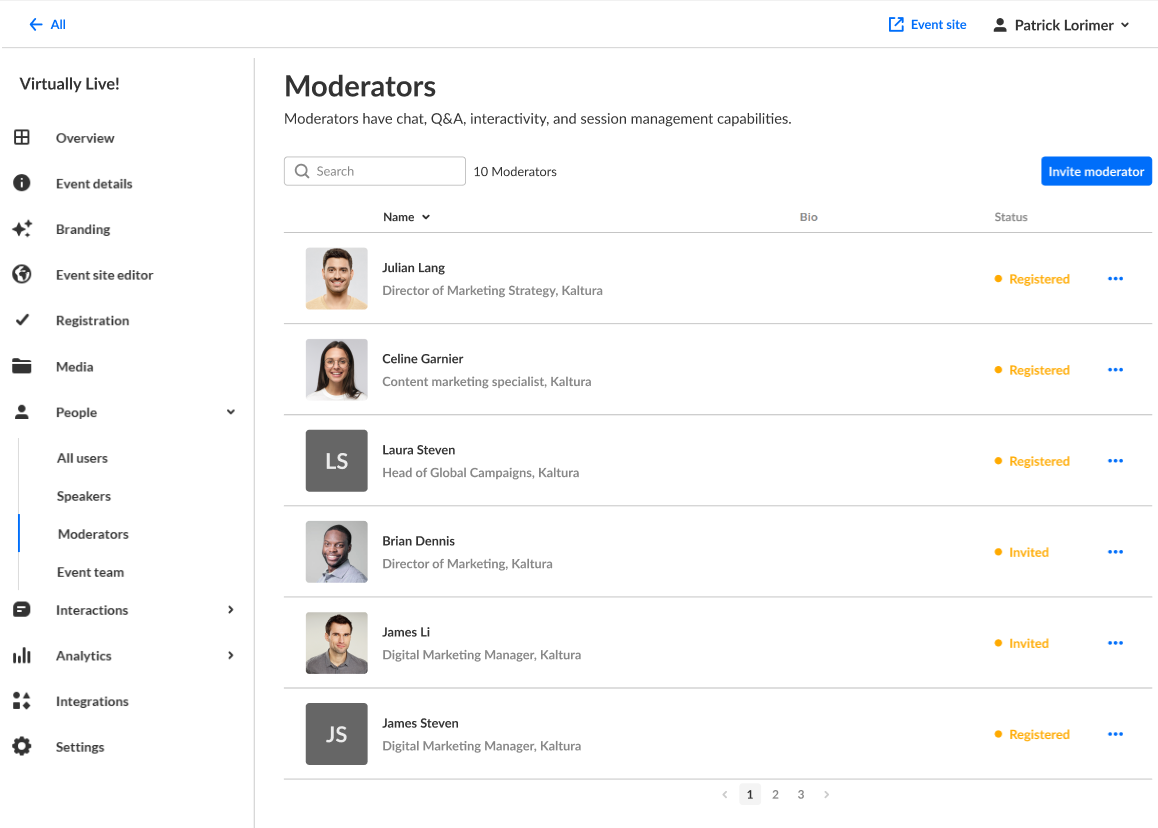1158x828 pixels.
Task: Open more options for Julian Lang
Action: pos(1116,279)
